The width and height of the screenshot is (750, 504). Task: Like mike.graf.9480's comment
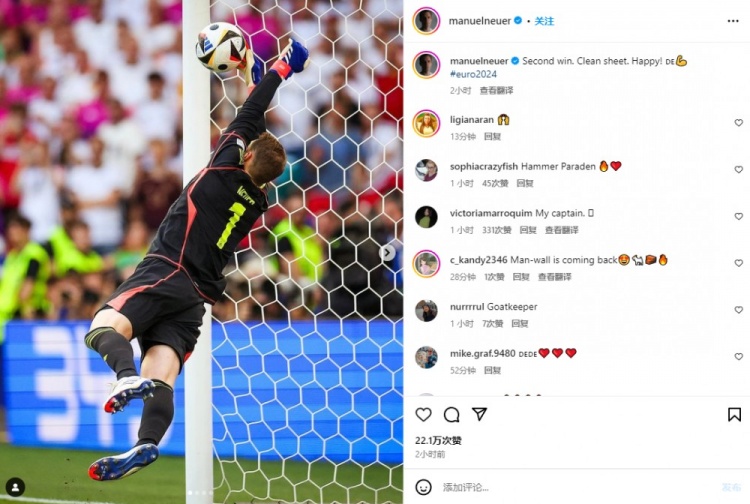(739, 357)
